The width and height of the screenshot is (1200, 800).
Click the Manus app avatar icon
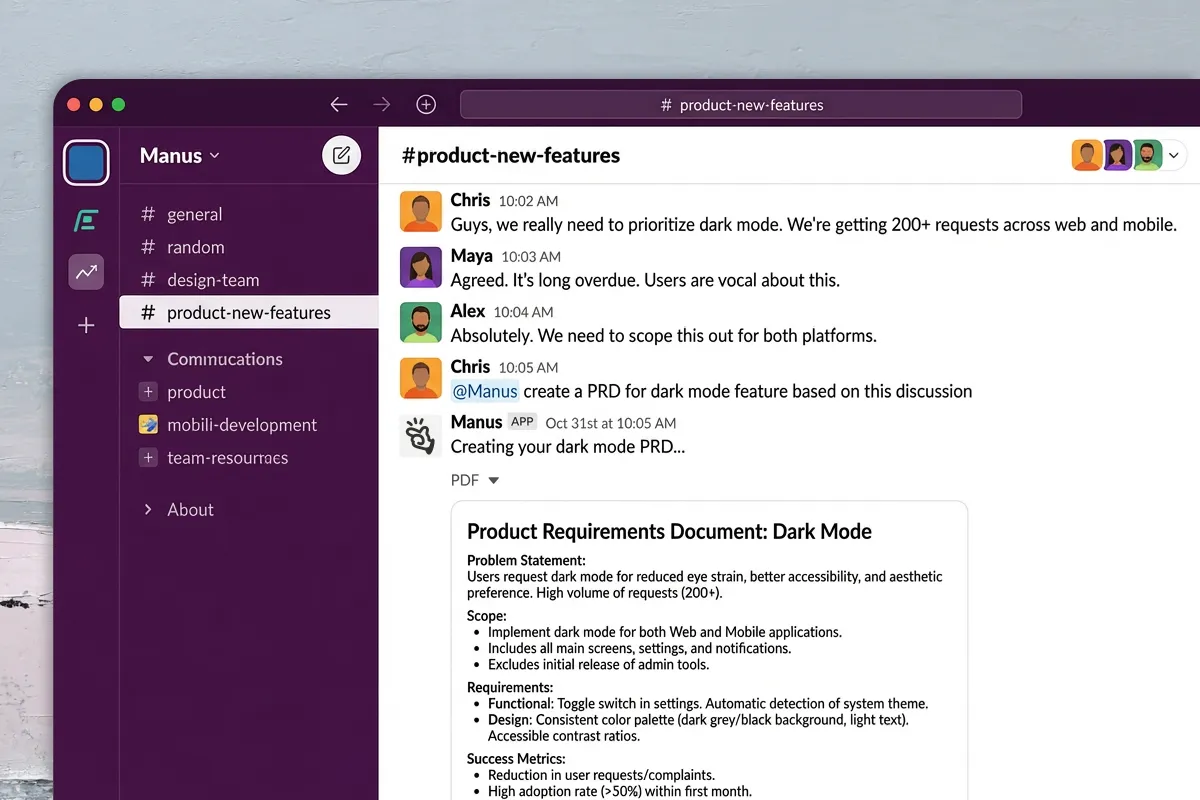tap(420, 435)
